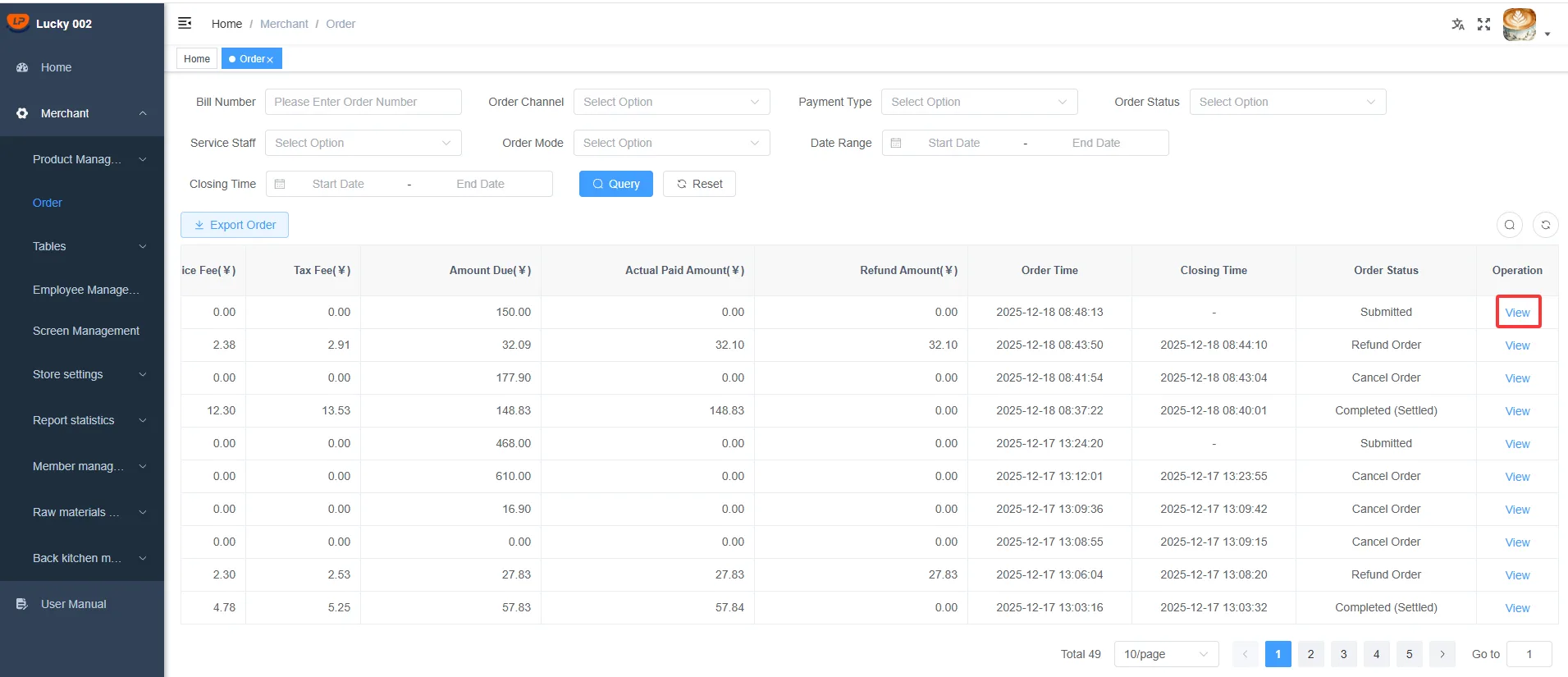
Task: Open the Order Channel dropdown
Action: click(672, 102)
